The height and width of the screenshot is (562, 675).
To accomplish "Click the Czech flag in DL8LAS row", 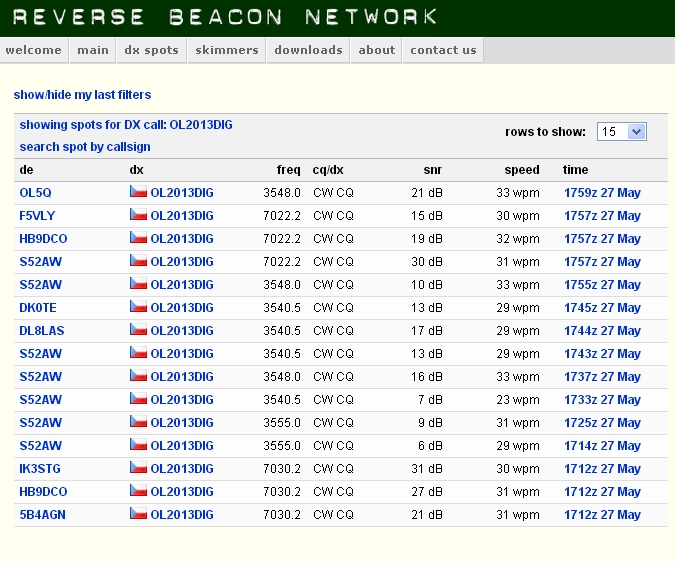I will click(138, 330).
